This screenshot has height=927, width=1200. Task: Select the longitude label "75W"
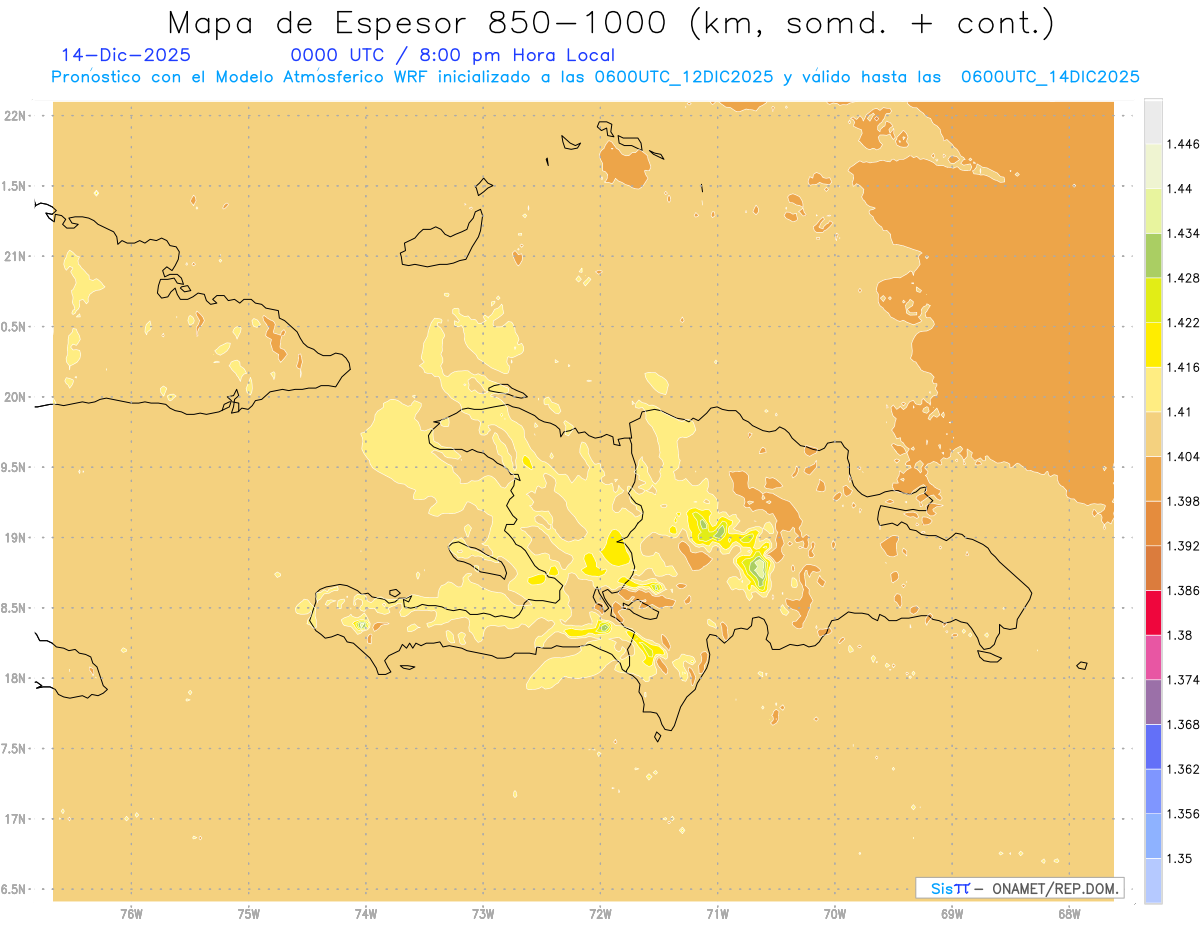click(x=249, y=913)
